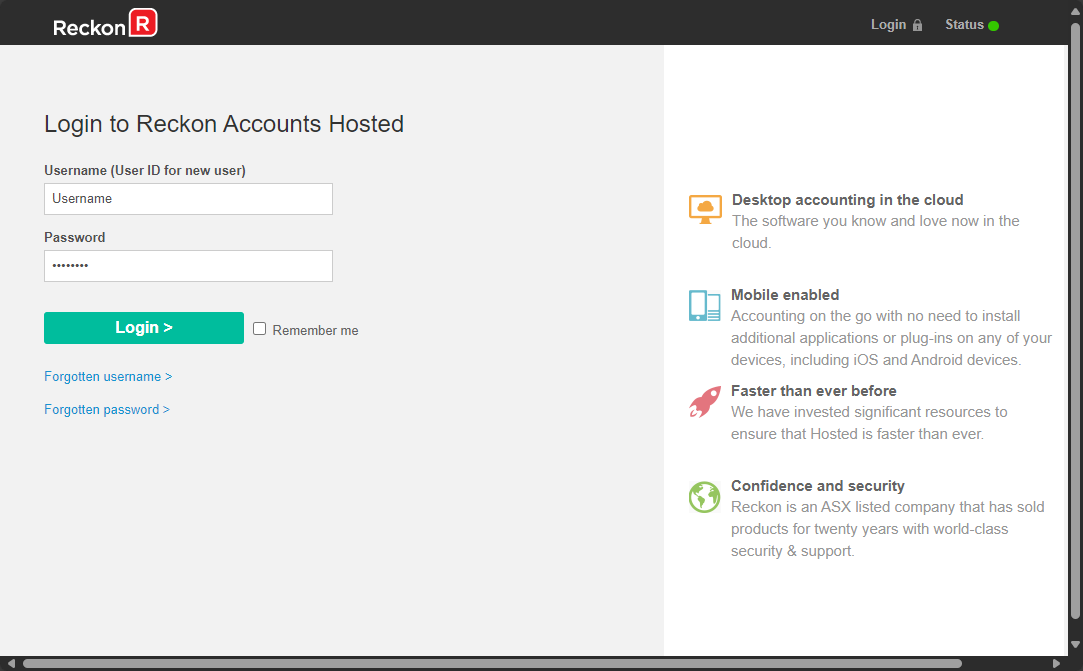Image resolution: width=1083 pixels, height=671 pixels.
Task: Click the "Password" field label
Action: point(75,238)
